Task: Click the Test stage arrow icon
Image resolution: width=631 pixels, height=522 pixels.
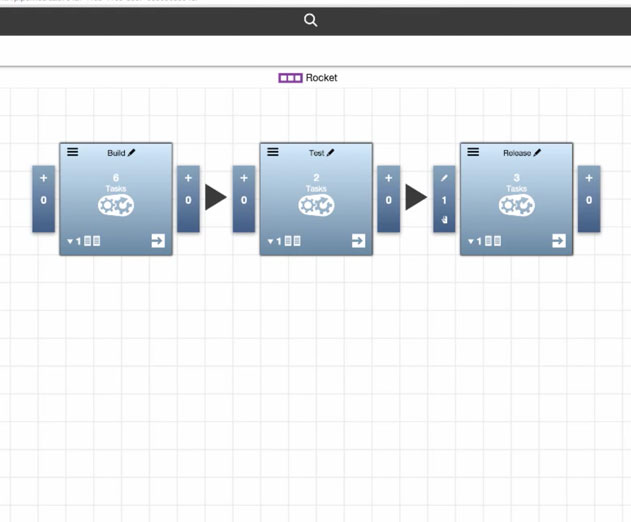Action: (x=358, y=241)
